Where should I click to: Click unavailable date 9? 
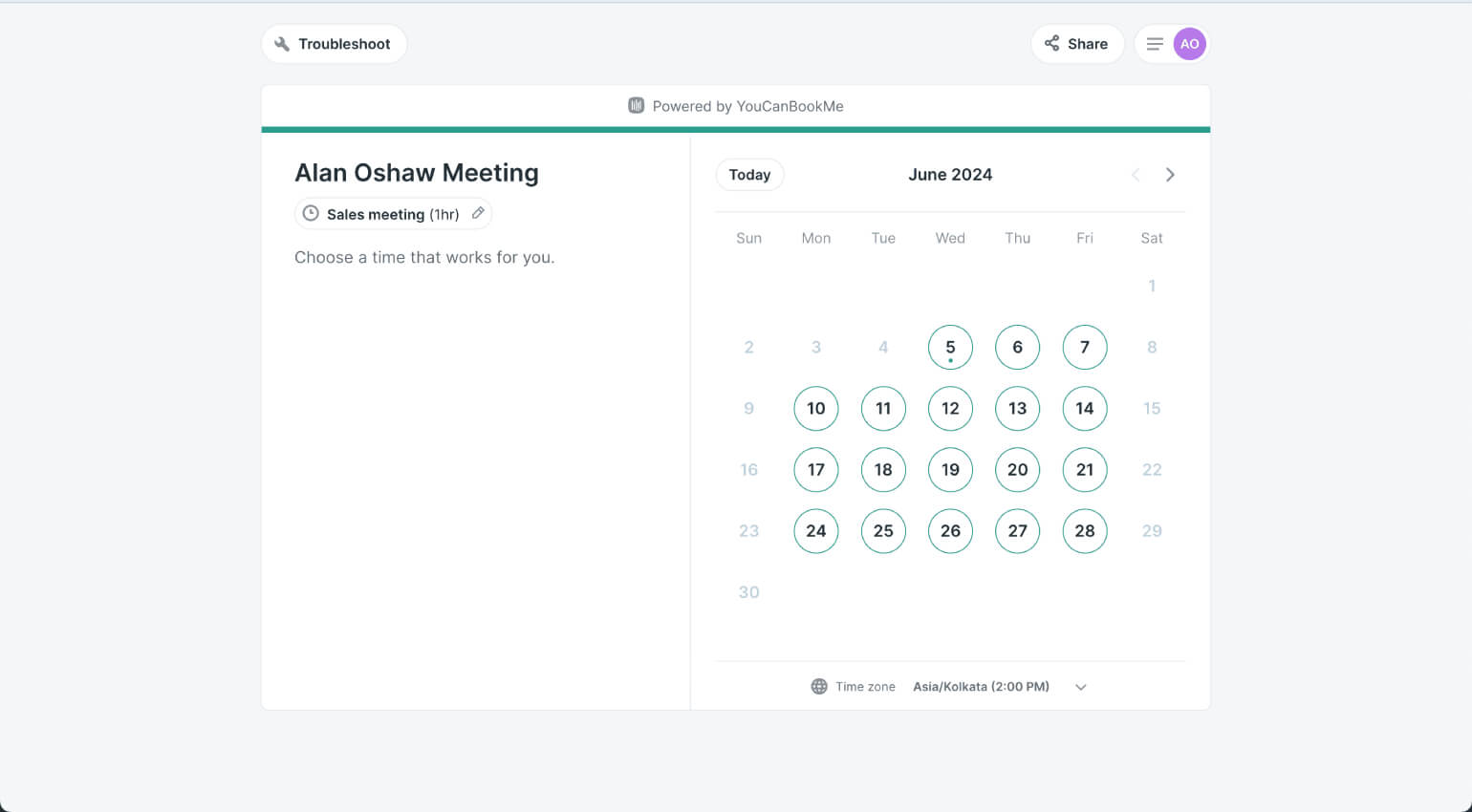click(x=749, y=409)
